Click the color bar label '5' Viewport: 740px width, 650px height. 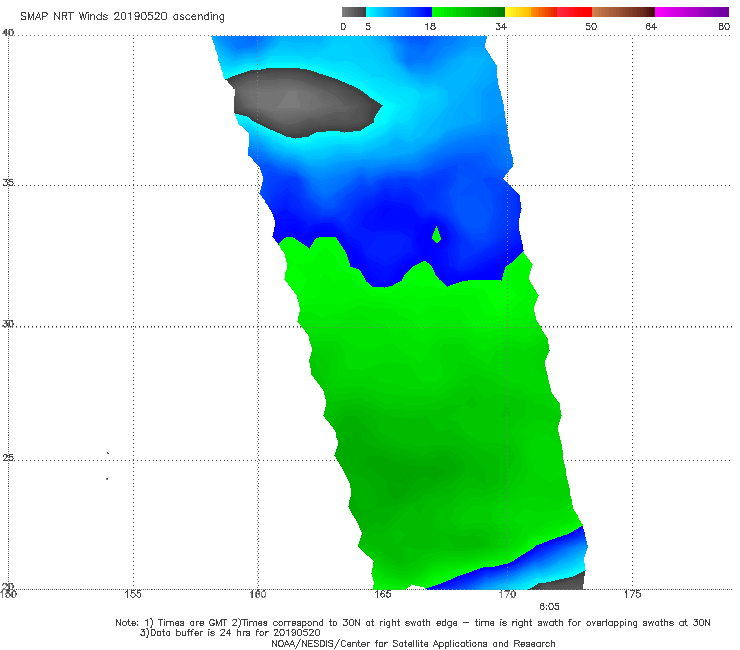tap(368, 26)
